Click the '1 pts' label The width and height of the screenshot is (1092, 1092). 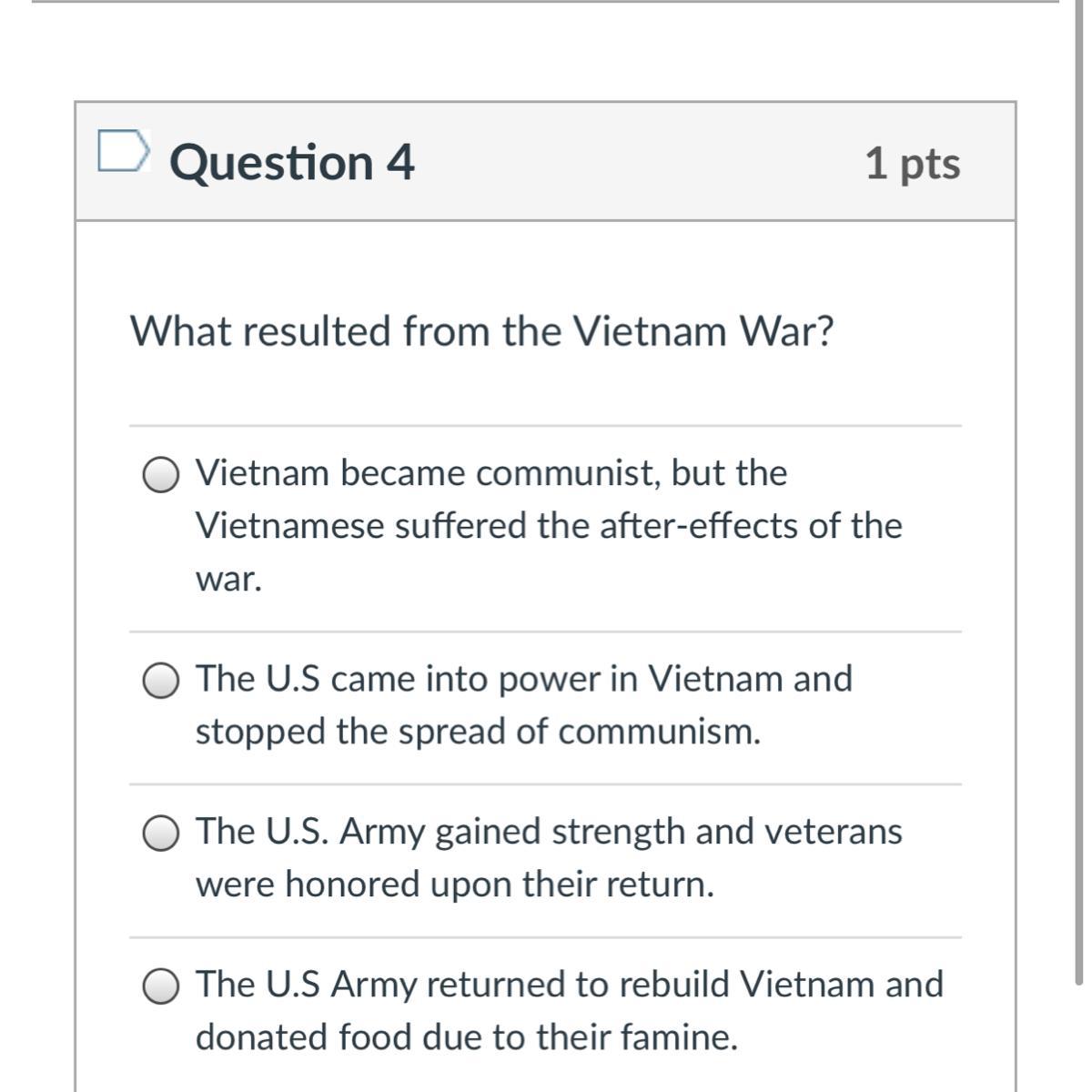tap(912, 164)
